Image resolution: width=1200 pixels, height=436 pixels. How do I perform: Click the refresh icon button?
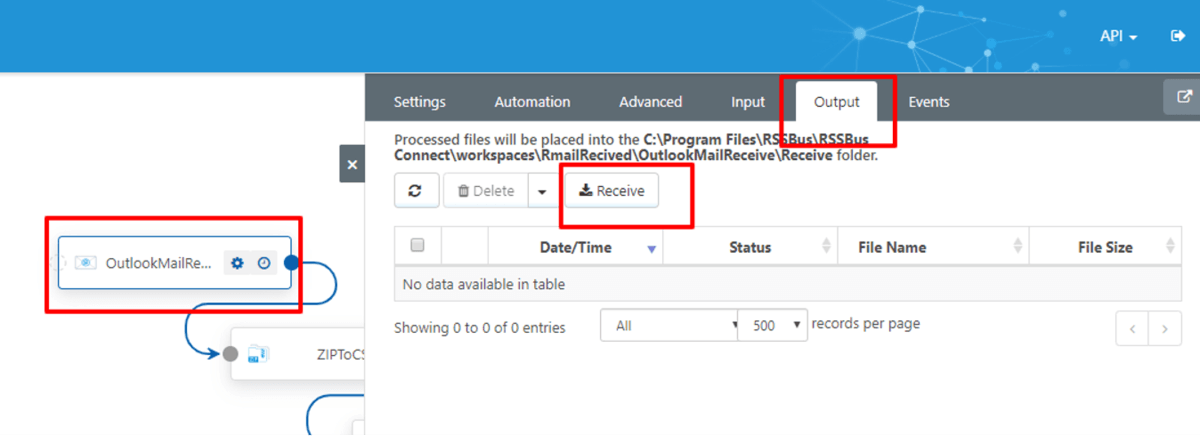[x=416, y=191]
